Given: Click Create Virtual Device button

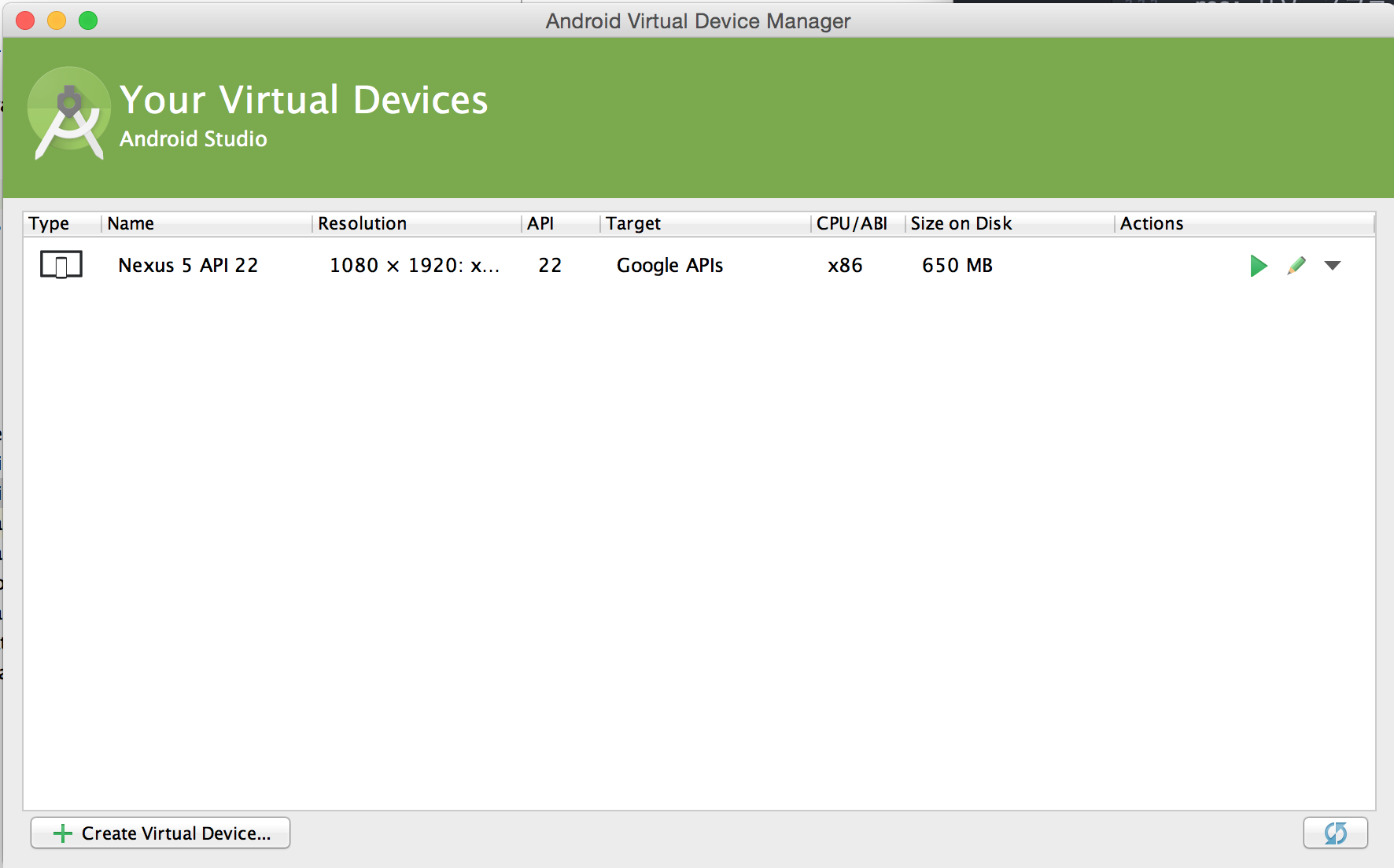Looking at the screenshot, I should 160,833.
